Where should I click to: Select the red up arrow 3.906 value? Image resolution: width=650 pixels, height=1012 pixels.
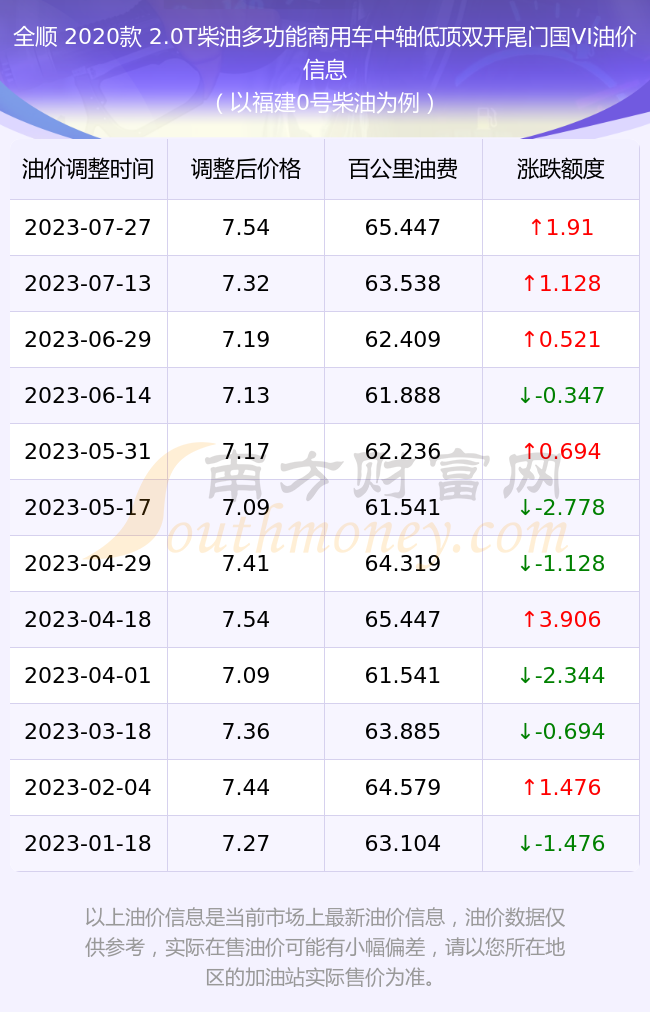click(561, 619)
